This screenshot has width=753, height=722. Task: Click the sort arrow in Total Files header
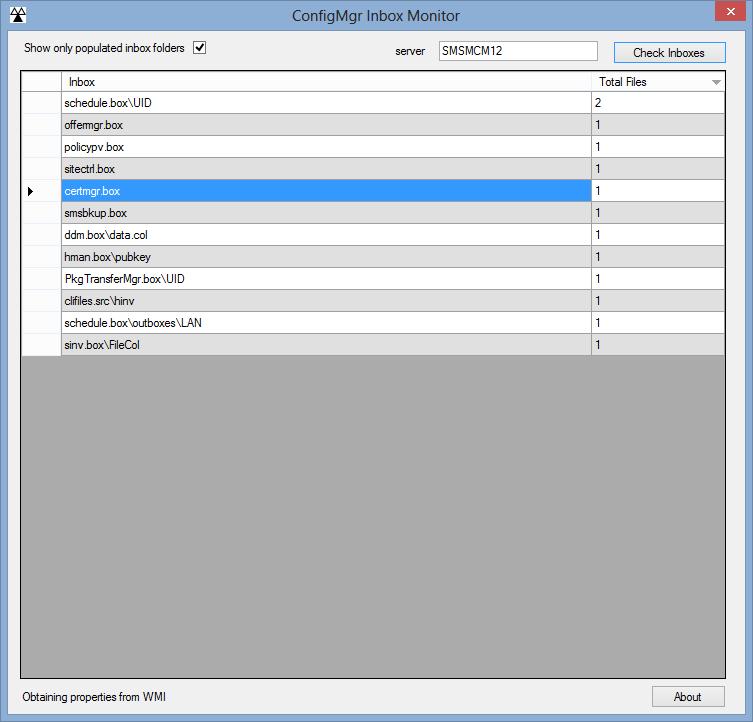716,83
